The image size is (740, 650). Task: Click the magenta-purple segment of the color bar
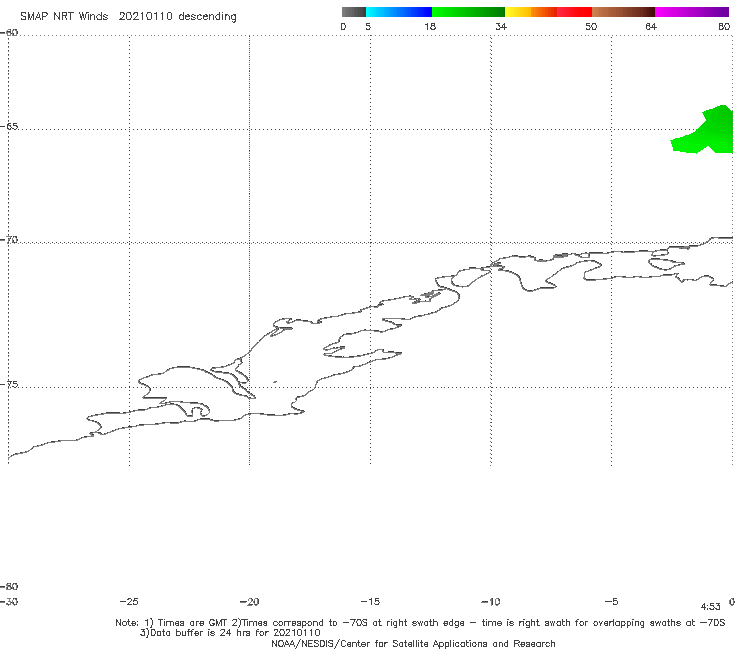692,12
